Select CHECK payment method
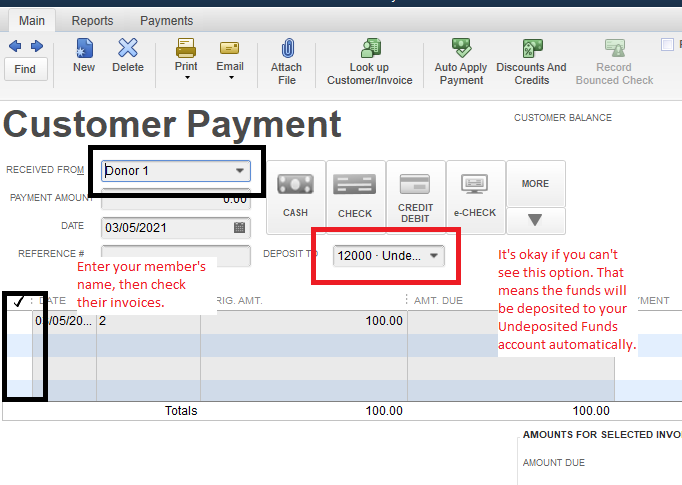This screenshot has height=485, width=682. click(x=355, y=197)
